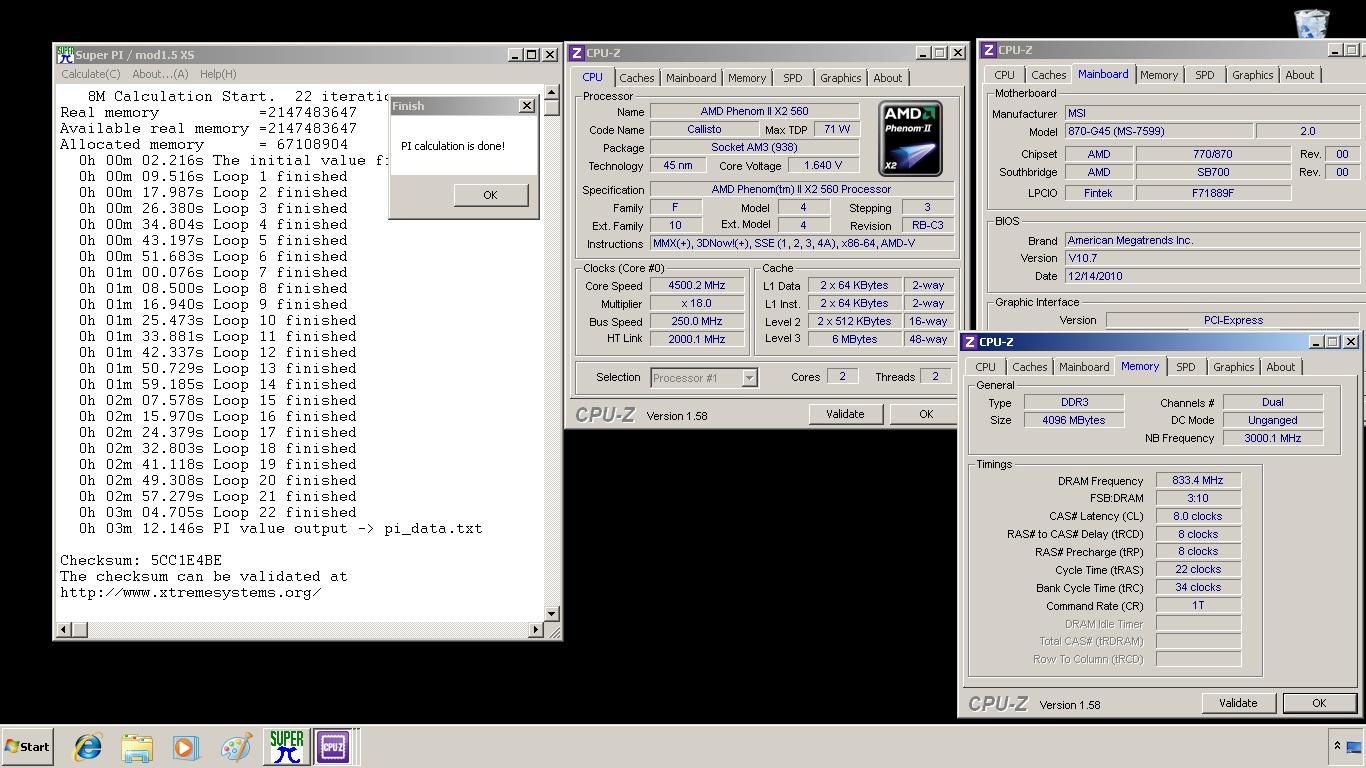Click the Super PI horizontal scrollbar right arrow

535,629
